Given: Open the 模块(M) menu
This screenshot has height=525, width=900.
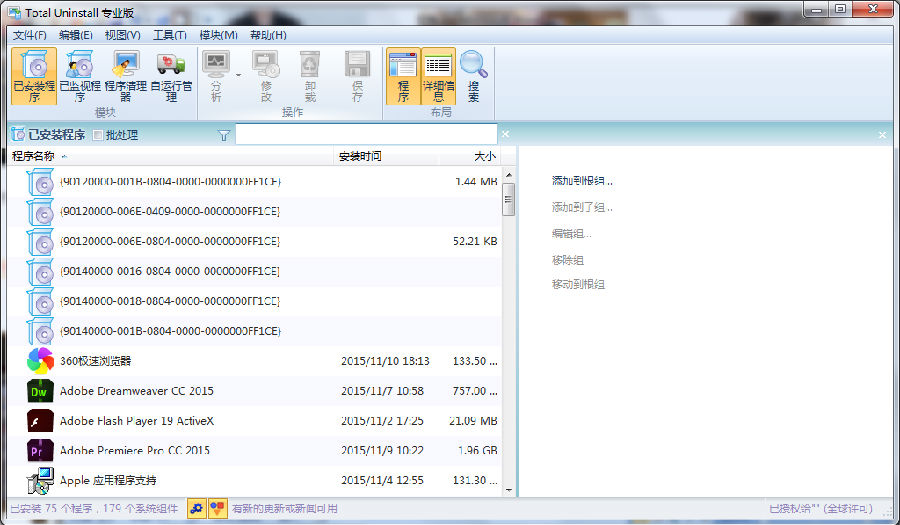Looking at the screenshot, I should pos(218,35).
